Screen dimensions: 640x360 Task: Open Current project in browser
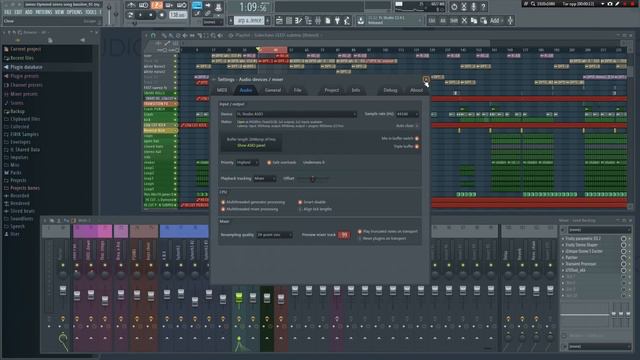click(x=25, y=49)
